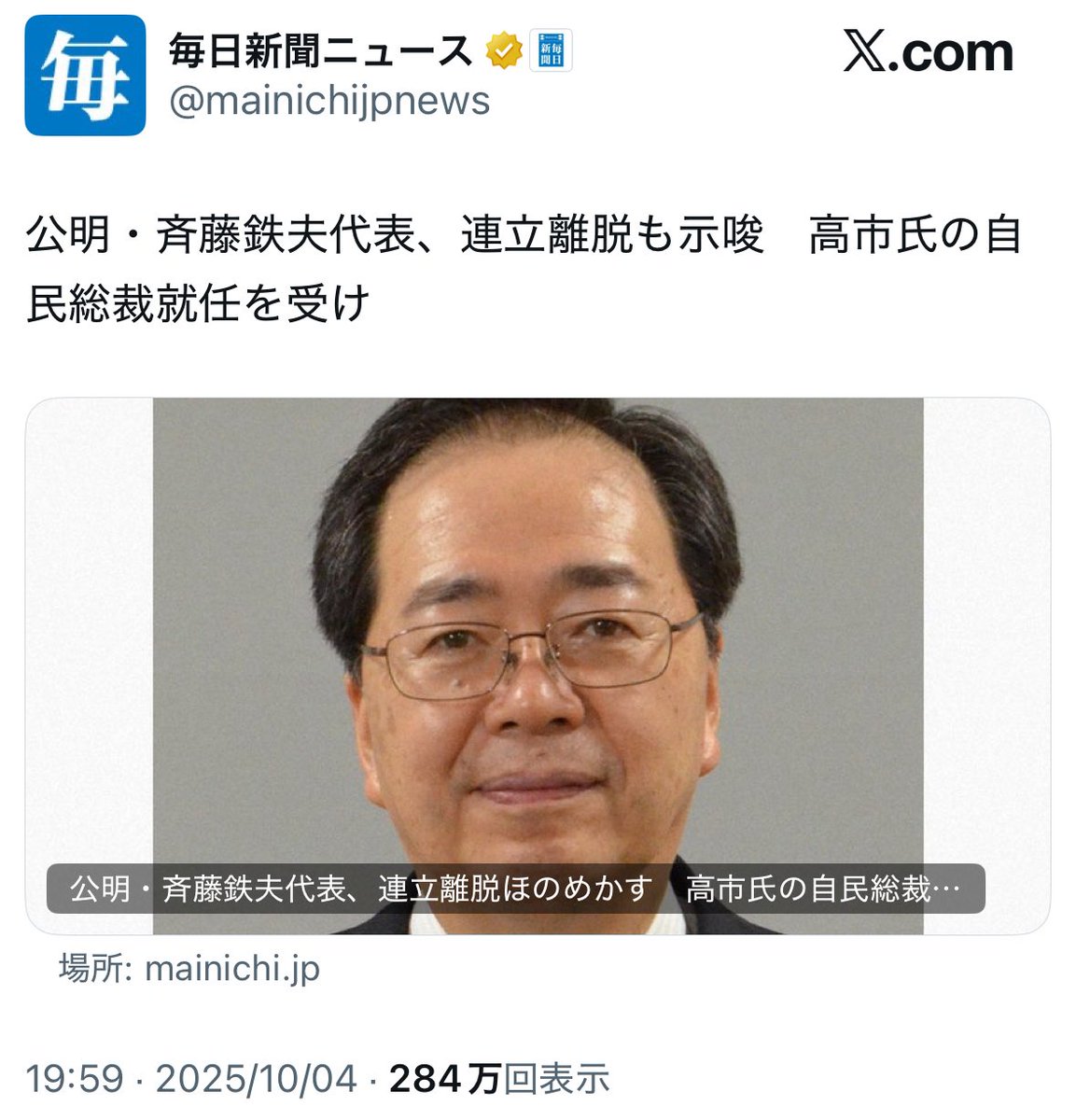Open the 回表示 views label
Image resolution: width=1076 pixels, height=1120 pixels.
click(x=557, y=1079)
